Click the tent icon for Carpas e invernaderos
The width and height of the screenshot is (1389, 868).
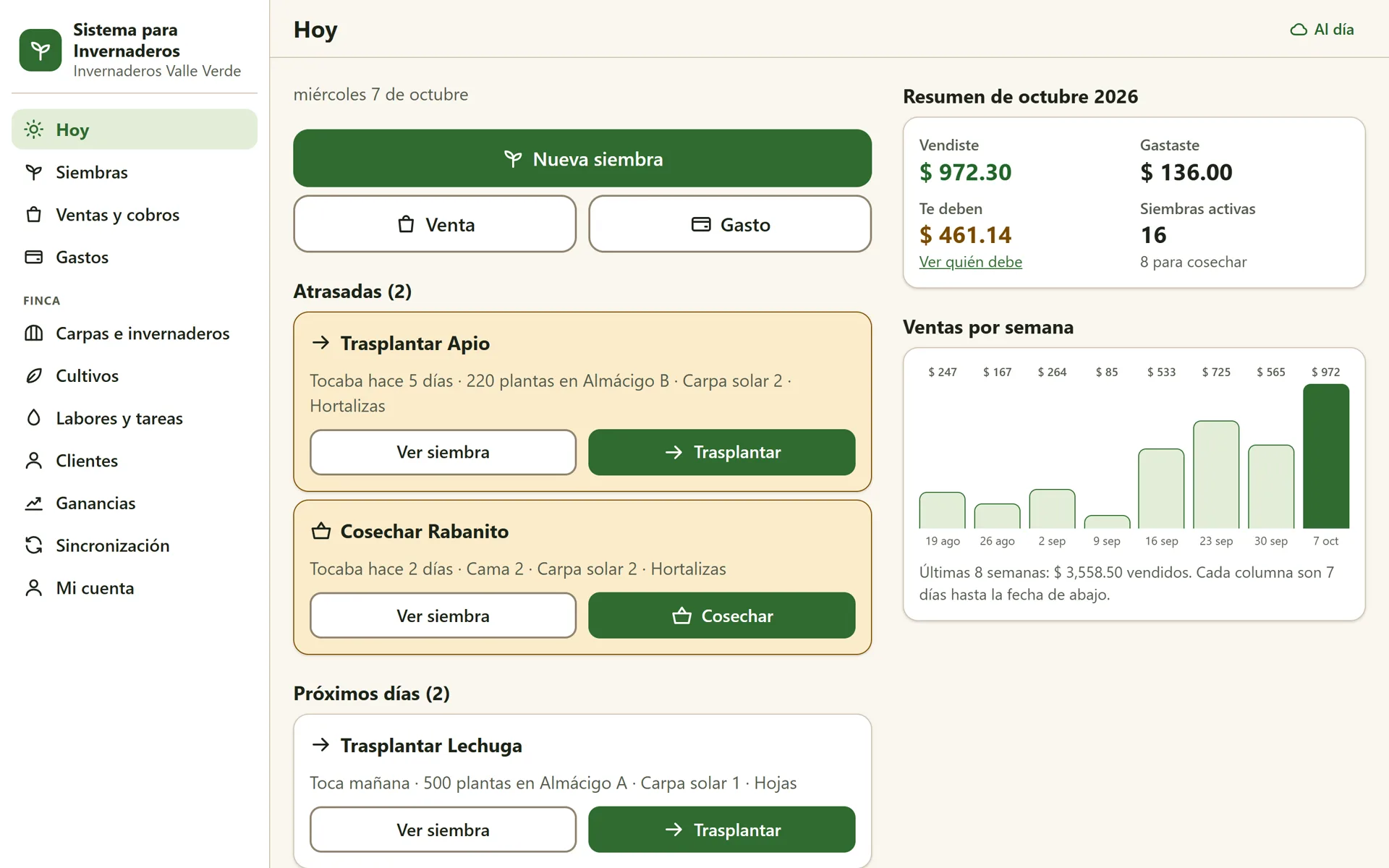pyautogui.click(x=33, y=333)
